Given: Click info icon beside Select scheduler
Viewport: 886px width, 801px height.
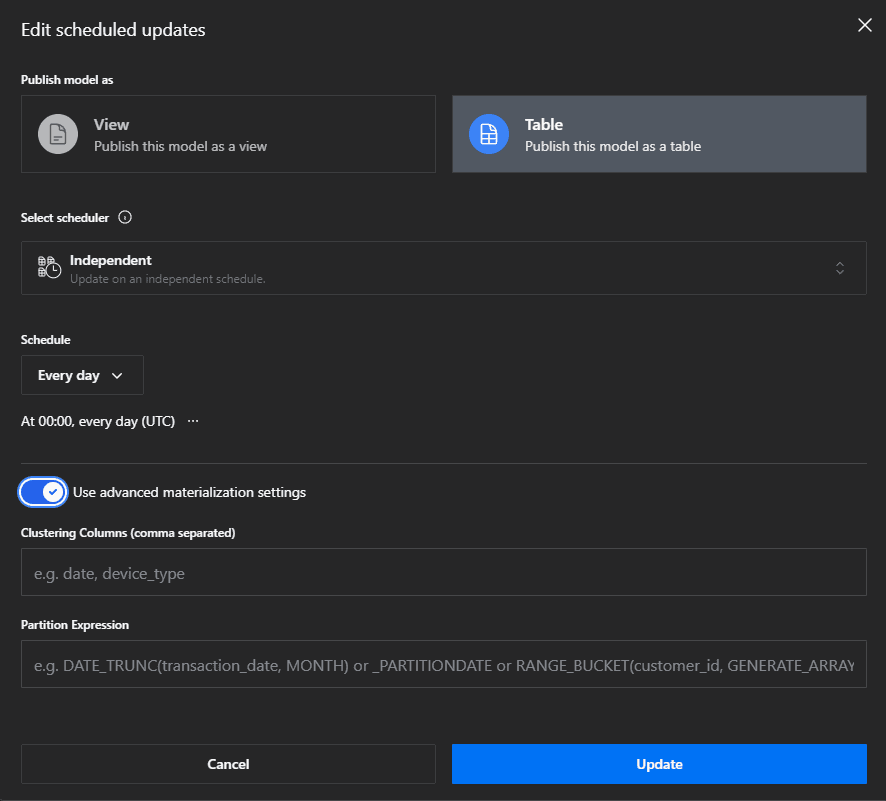Looking at the screenshot, I should click(125, 217).
